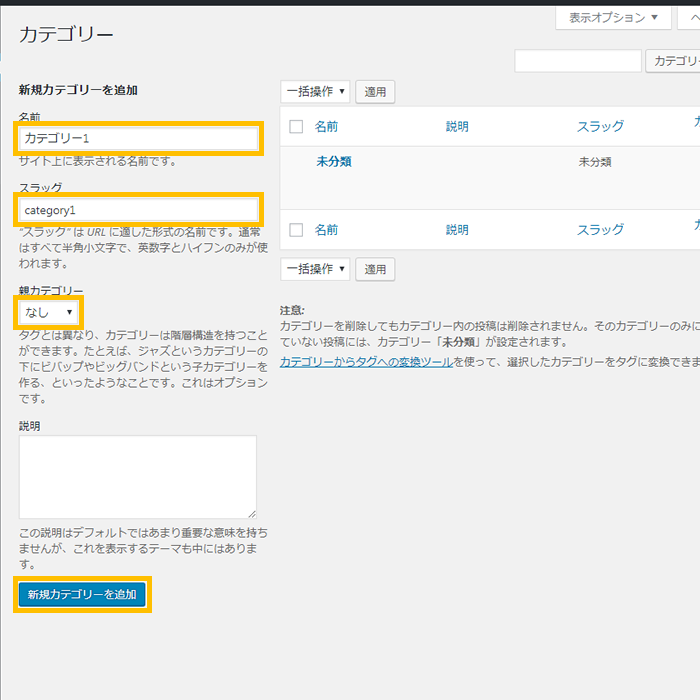Open the lower 一括操作 dropdown

click(315, 269)
